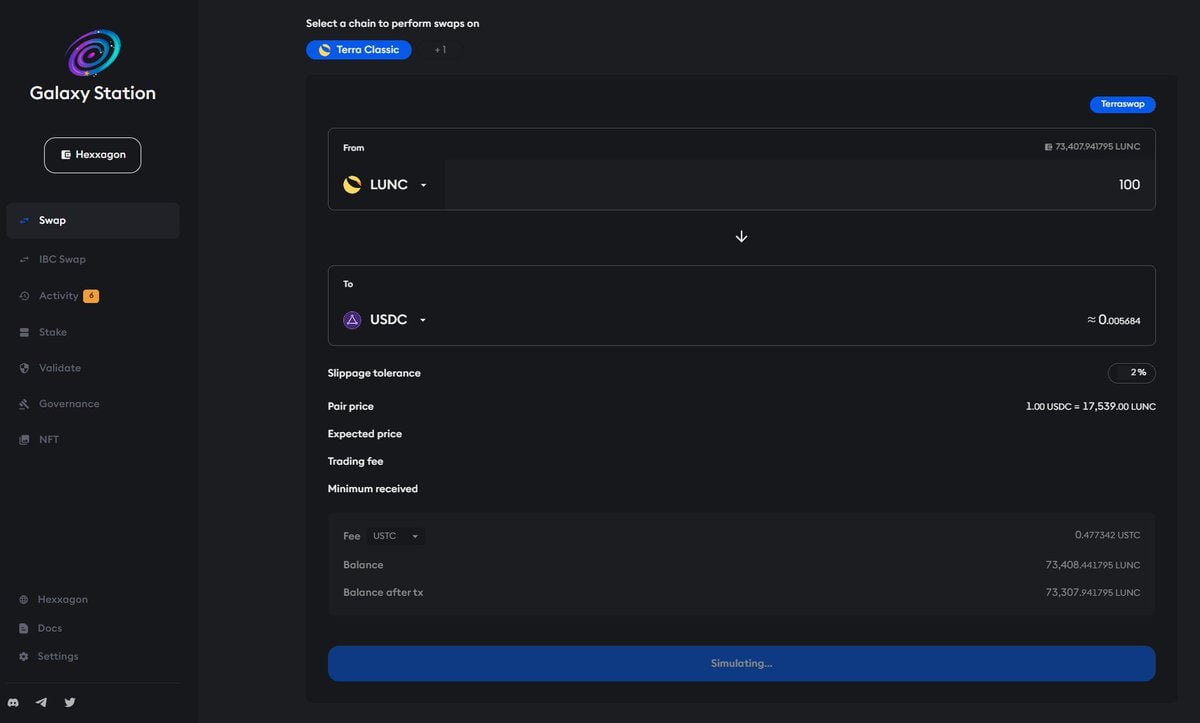1200x723 pixels.
Task: Click the Activity clock icon in sidebar
Action: point(24,296)
